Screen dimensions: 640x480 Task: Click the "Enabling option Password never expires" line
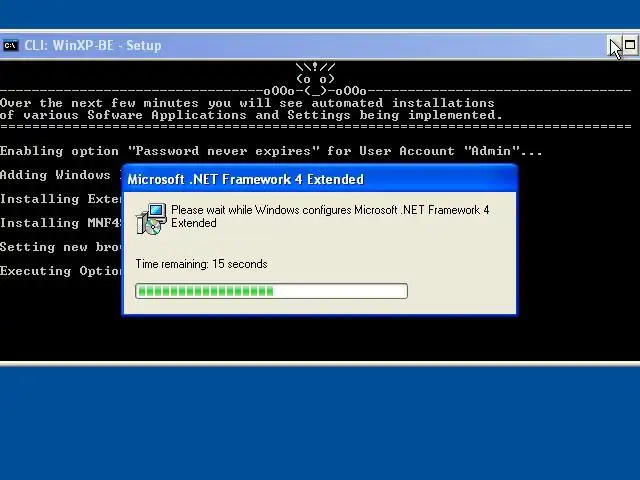[x=271, y=151]
